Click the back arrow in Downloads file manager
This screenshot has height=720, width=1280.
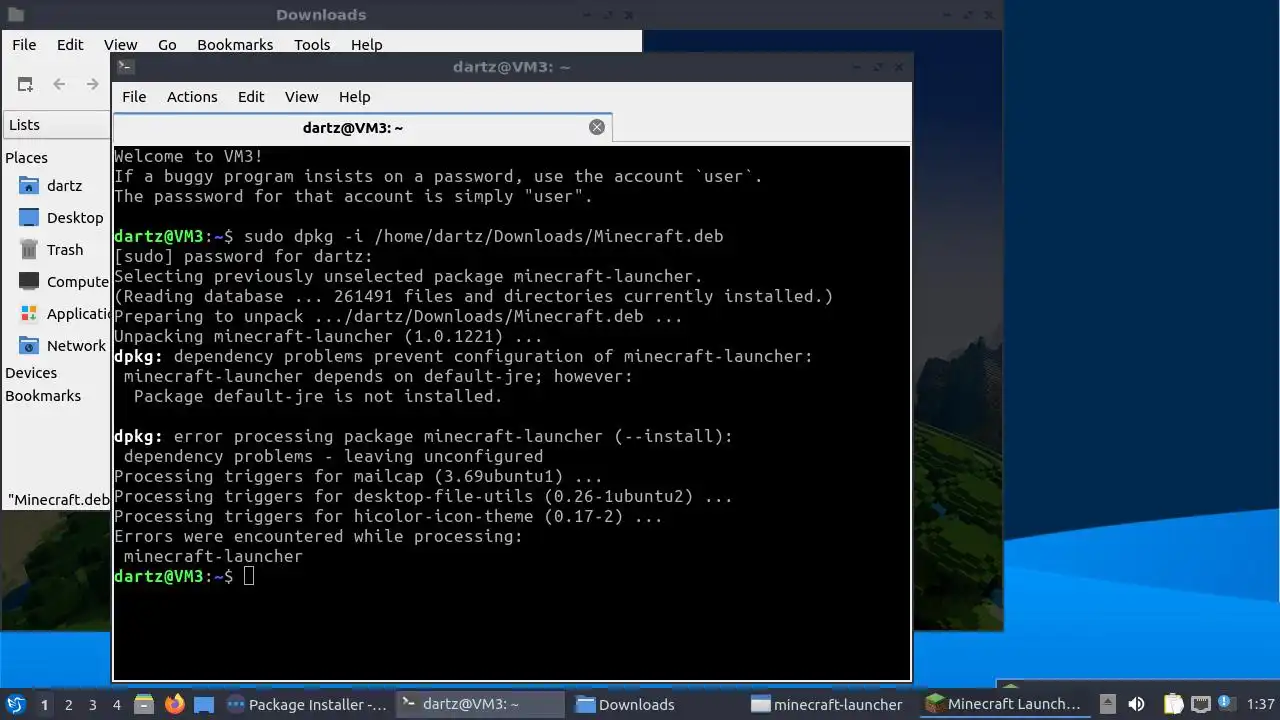[x=59, y=85]
